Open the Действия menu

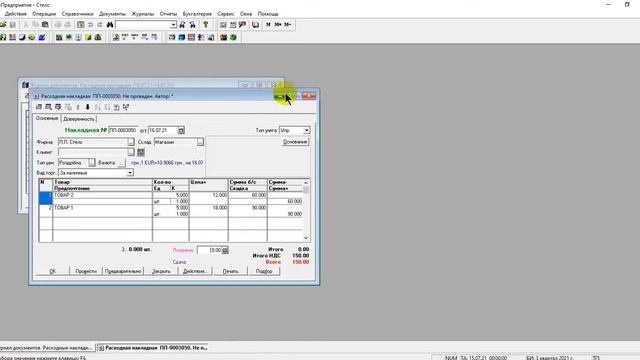(x=16, y=14)
